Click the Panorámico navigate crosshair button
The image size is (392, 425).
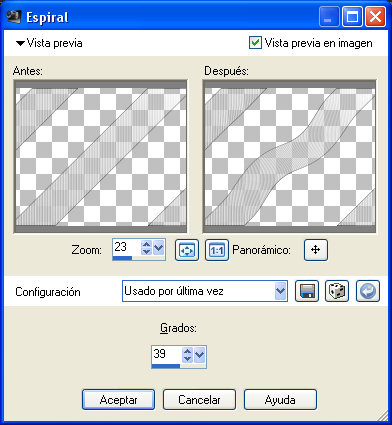[316, 250]
